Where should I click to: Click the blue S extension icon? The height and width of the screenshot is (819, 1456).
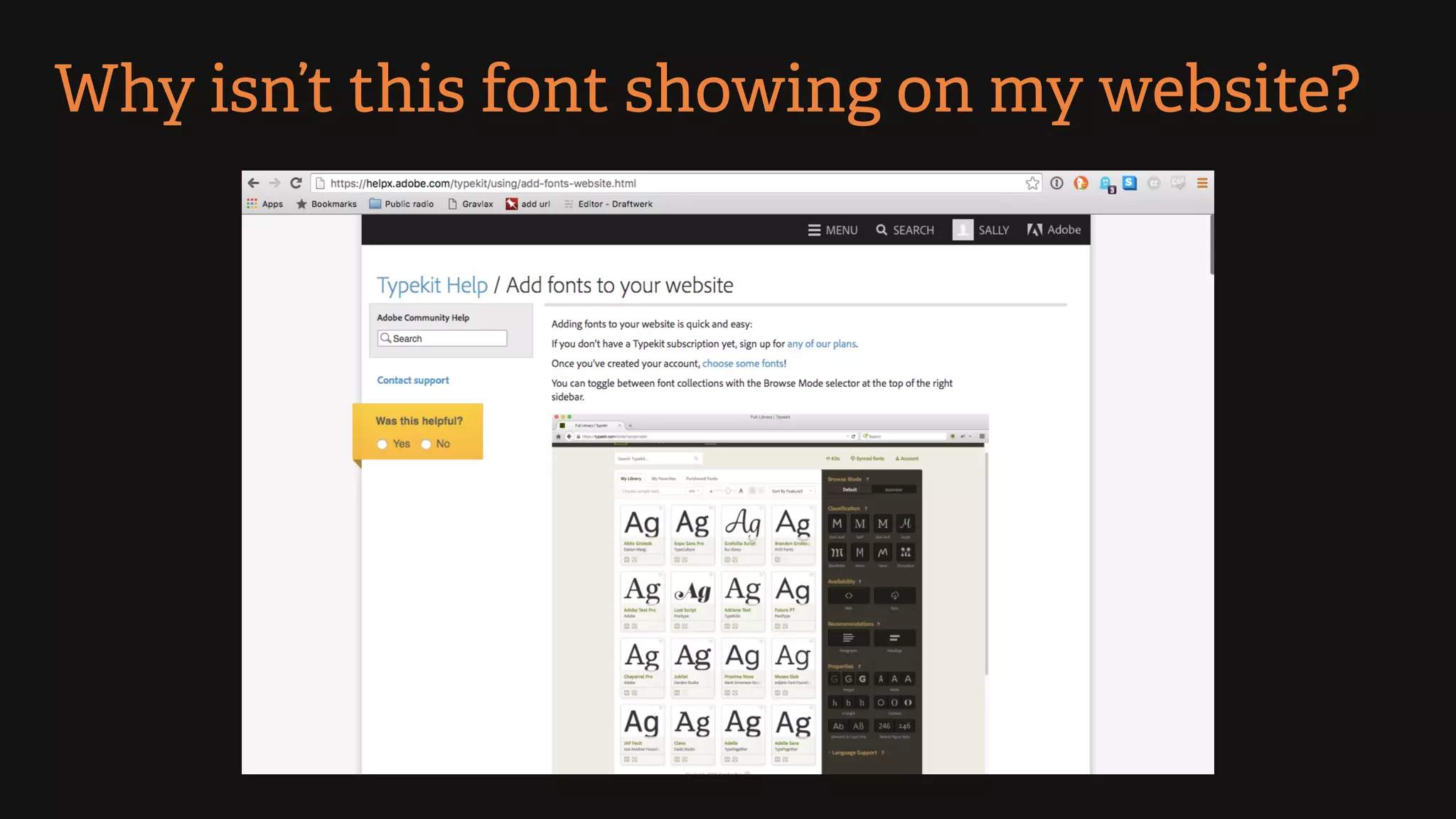(x=1130, y=183)
